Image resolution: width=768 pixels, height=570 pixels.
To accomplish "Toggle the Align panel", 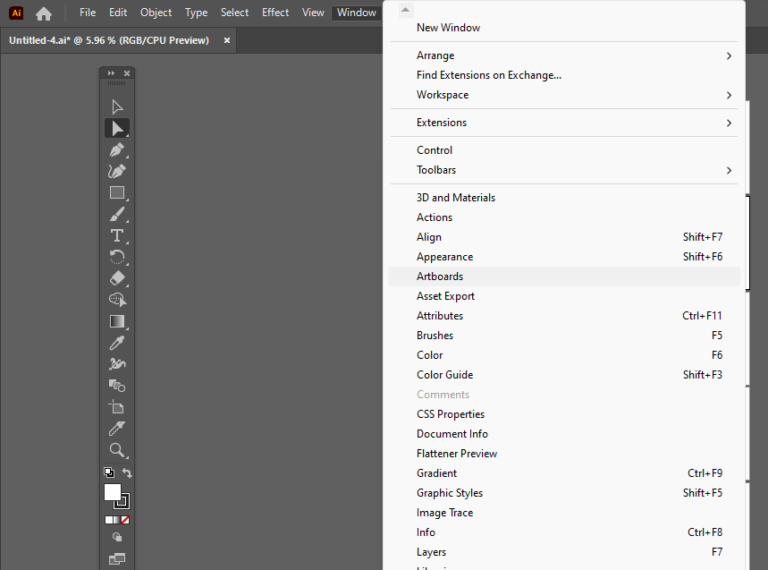I will click(x=564, y=237).
